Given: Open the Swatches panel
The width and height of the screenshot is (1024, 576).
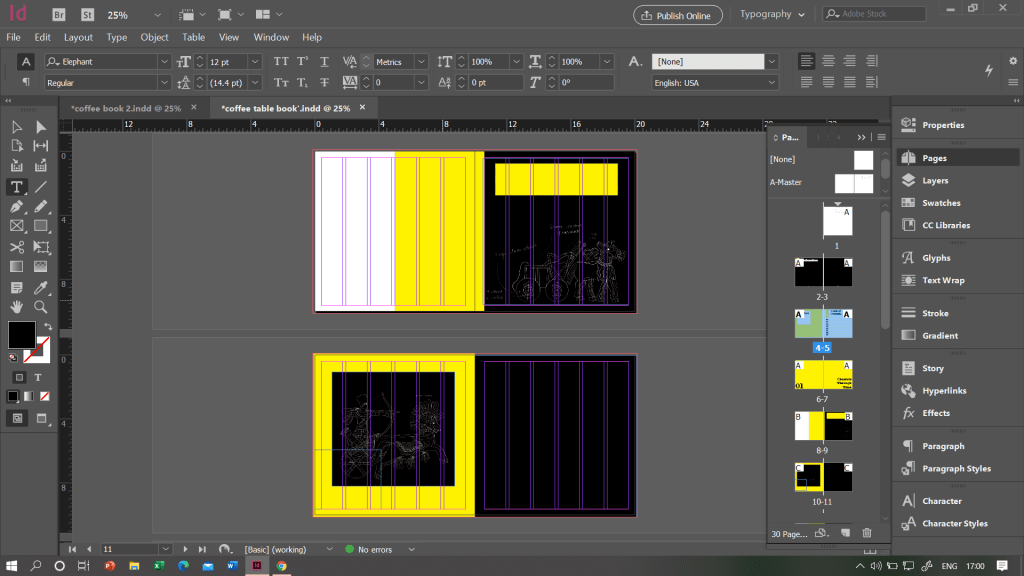Looking at the screenshot, I should tap(940, 203).
